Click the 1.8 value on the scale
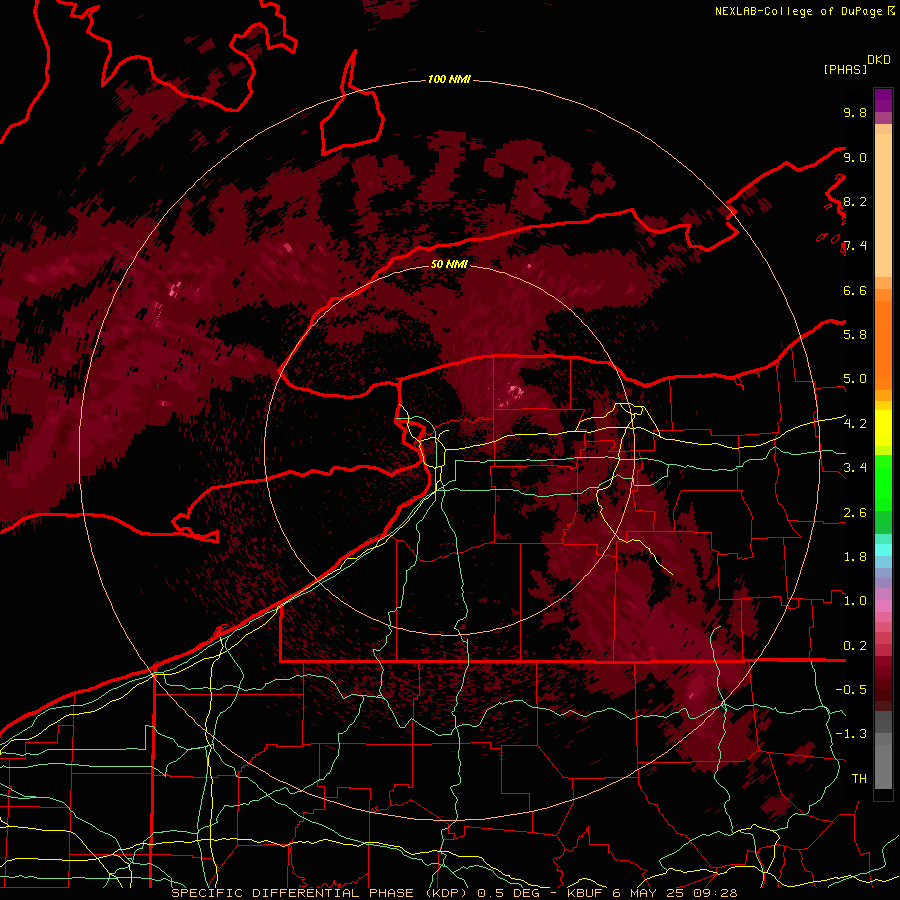Screen dimensions: 900x900 click(x=855, y=556)
